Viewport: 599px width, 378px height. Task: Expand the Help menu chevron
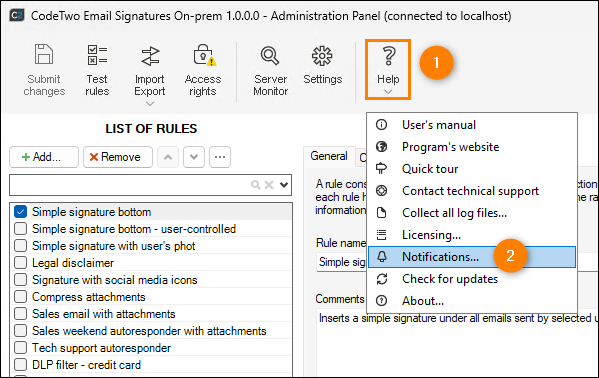click(x=388, y=91)
